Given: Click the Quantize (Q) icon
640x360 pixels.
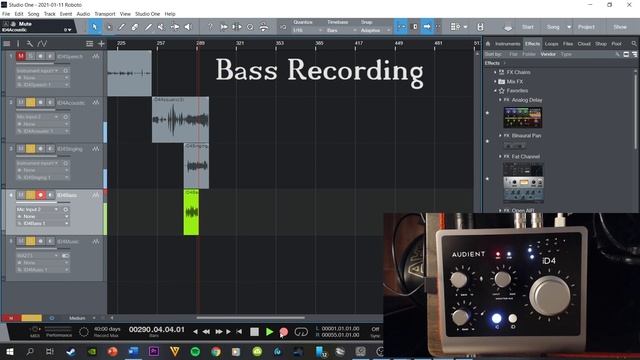Looking at the screenshot, I should tap(250, 27).
